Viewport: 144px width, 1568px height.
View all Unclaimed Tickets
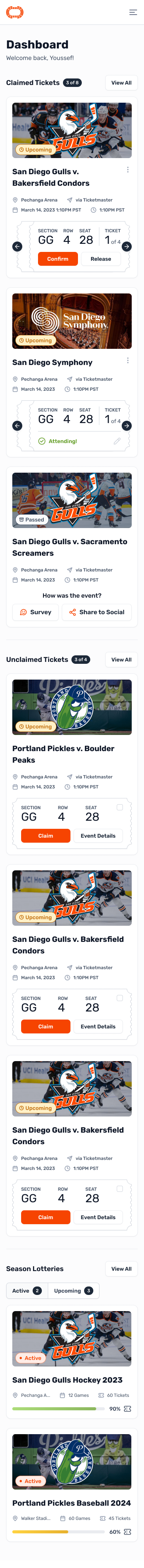point(121,659)
